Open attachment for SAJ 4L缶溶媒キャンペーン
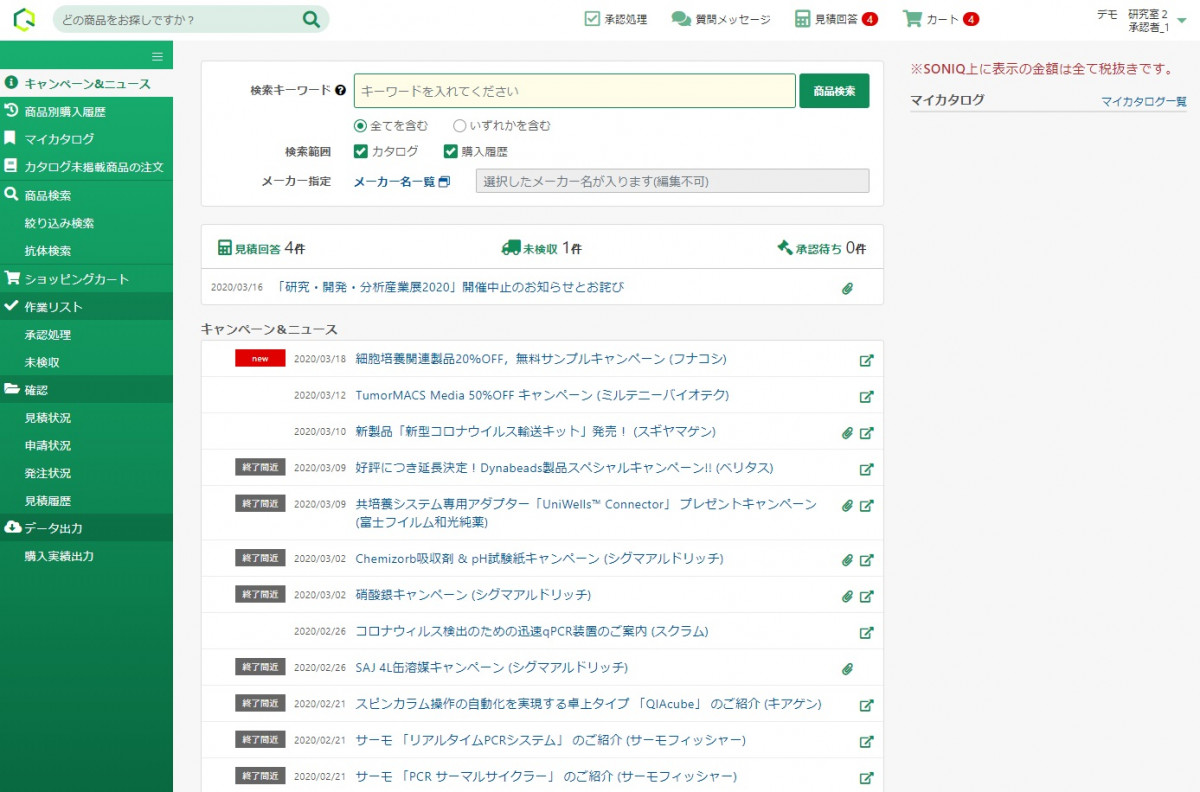The width and height of the screenshot is (1200, 792). tap(847, 669)
